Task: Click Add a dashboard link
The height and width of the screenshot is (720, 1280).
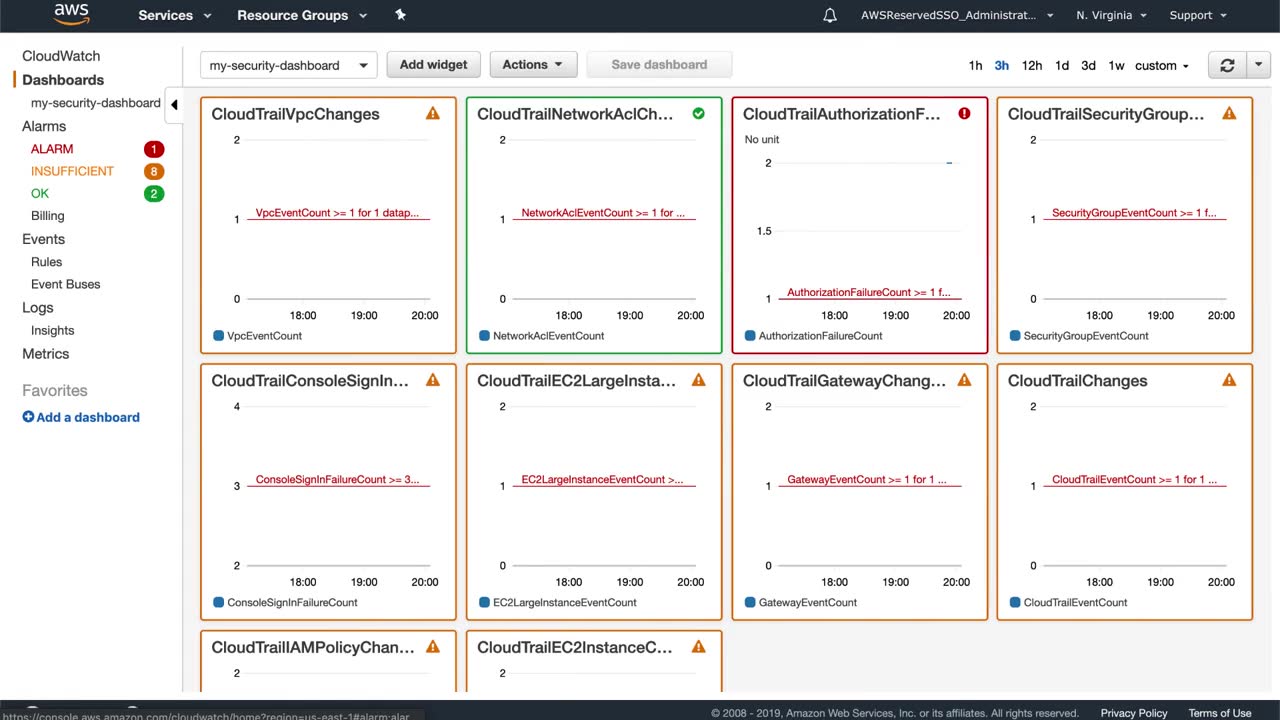Action: (81, 417)
